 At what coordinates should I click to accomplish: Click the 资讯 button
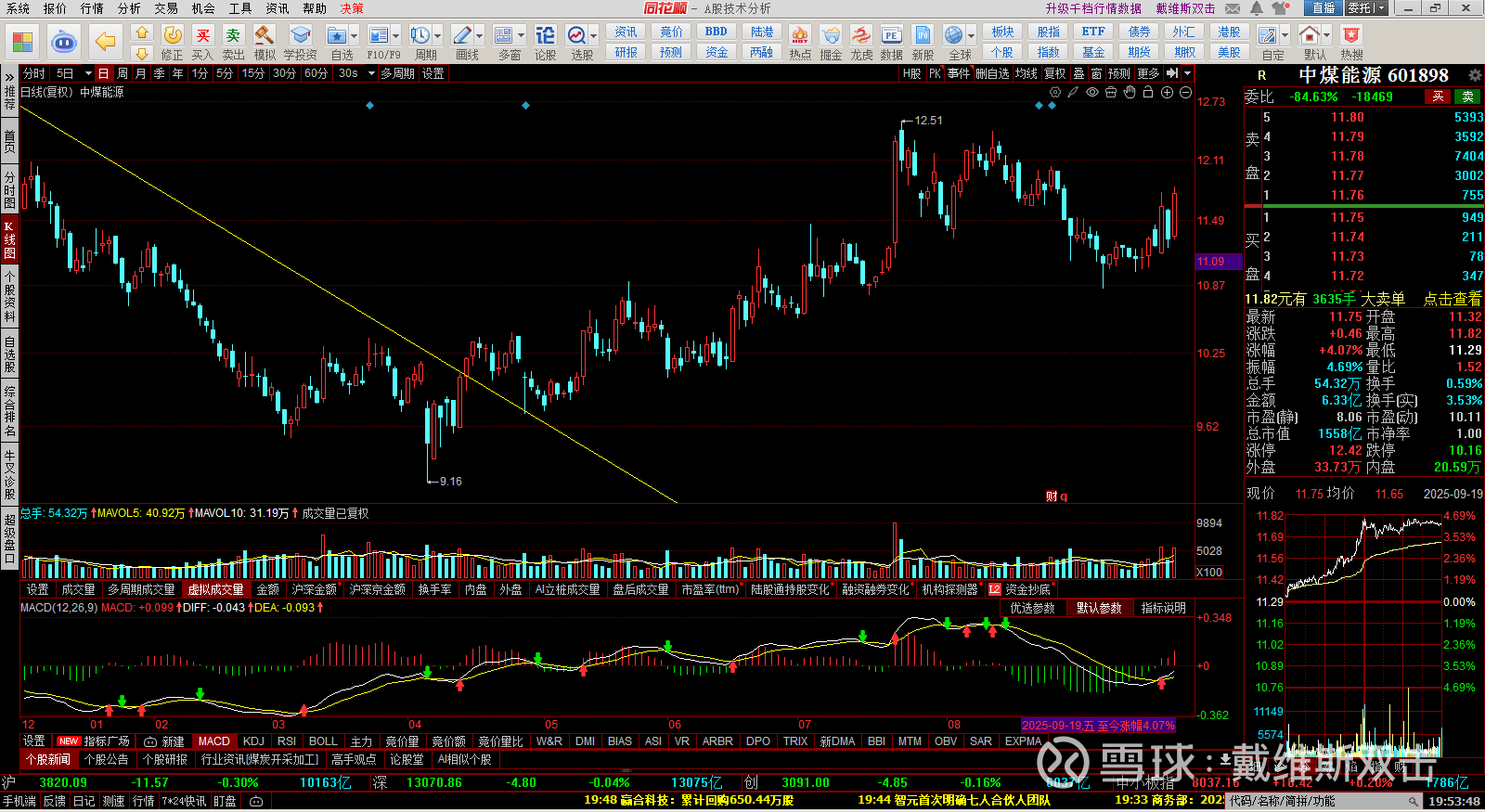pyautogui.click(x=626, y=32)
